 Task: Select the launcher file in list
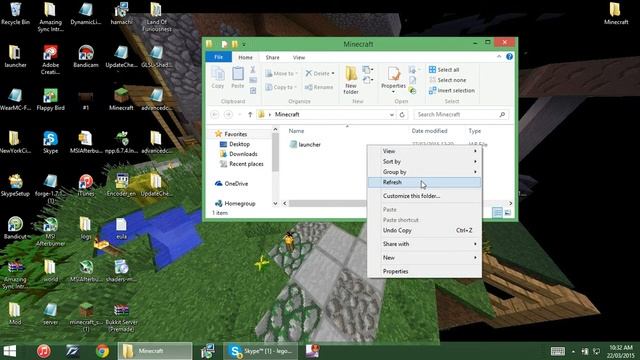coord(305,144)
